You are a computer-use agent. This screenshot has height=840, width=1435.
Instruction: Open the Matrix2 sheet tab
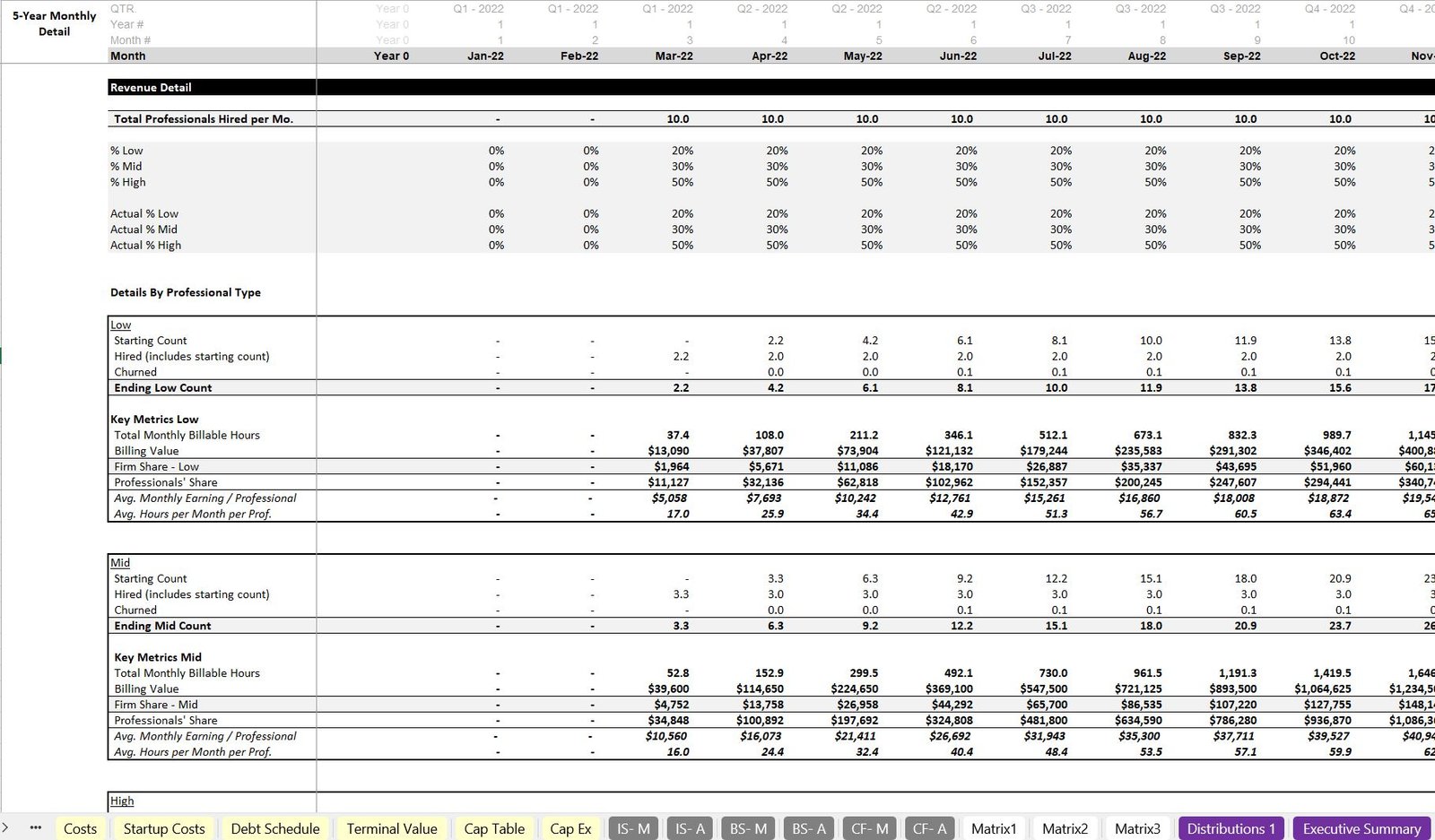[1065, 829]
